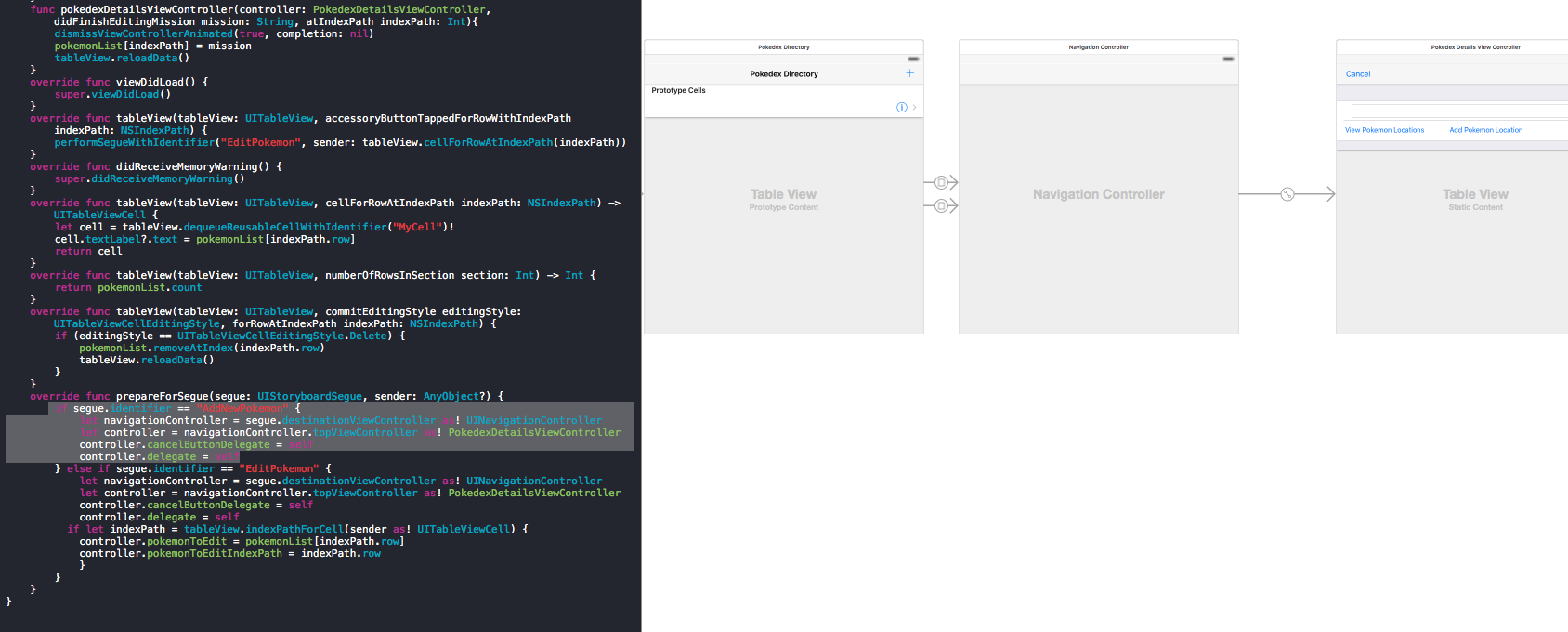This screenshot has height=632, width=1568.
Task: Click the Navigation Controller placeholder label
Action: pos(1098,194)
